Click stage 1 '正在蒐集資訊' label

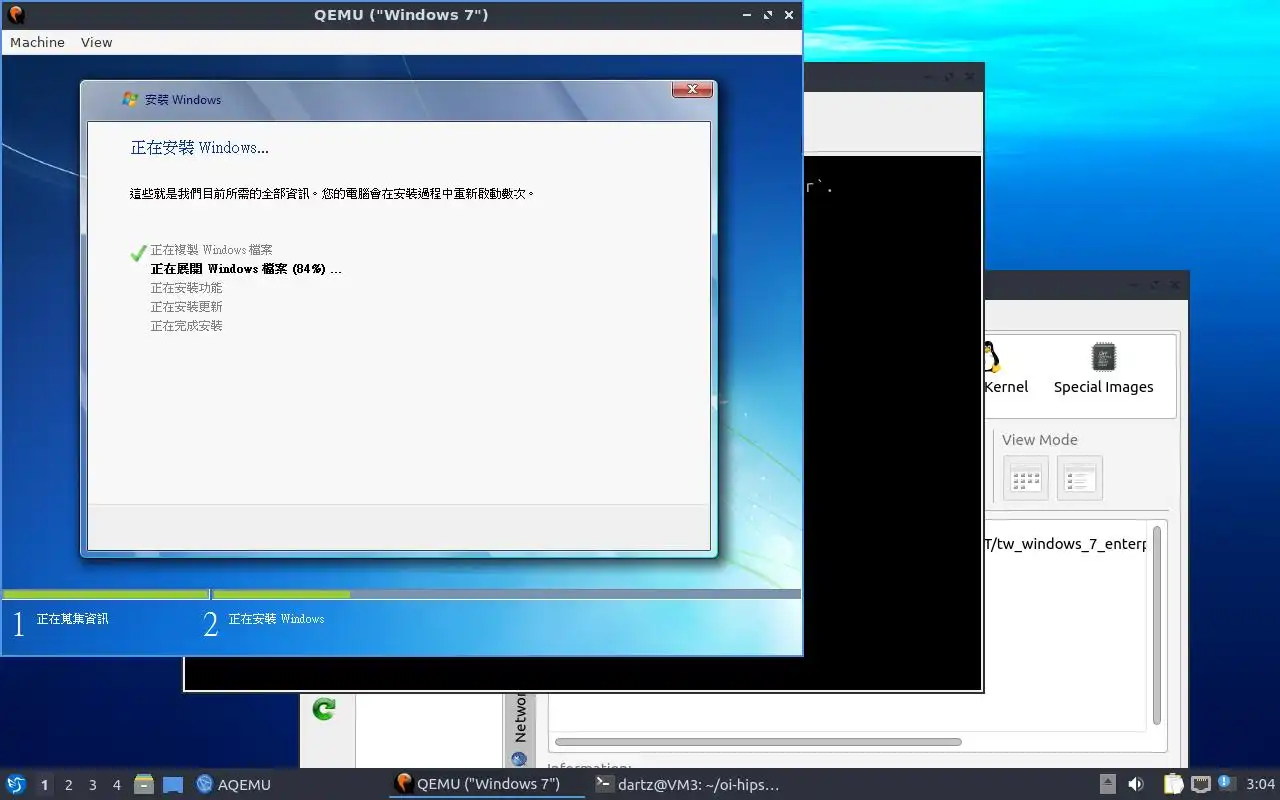coord(72,619)
